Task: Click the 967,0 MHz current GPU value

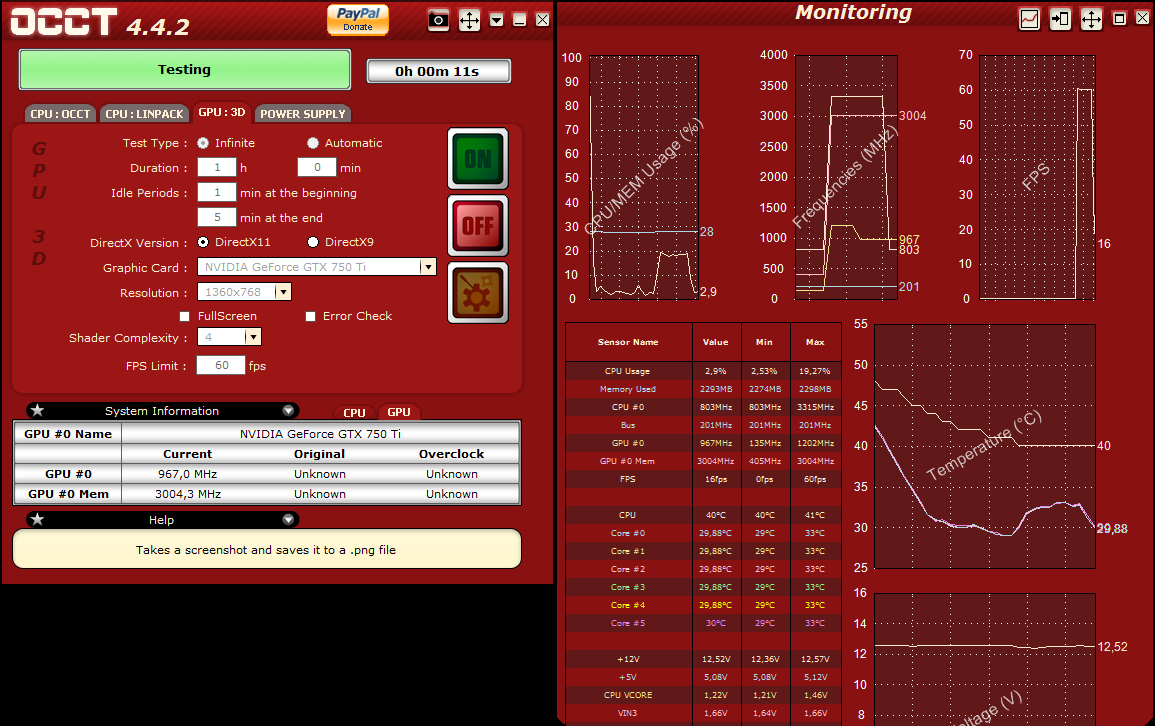Action: coord(188,474)
